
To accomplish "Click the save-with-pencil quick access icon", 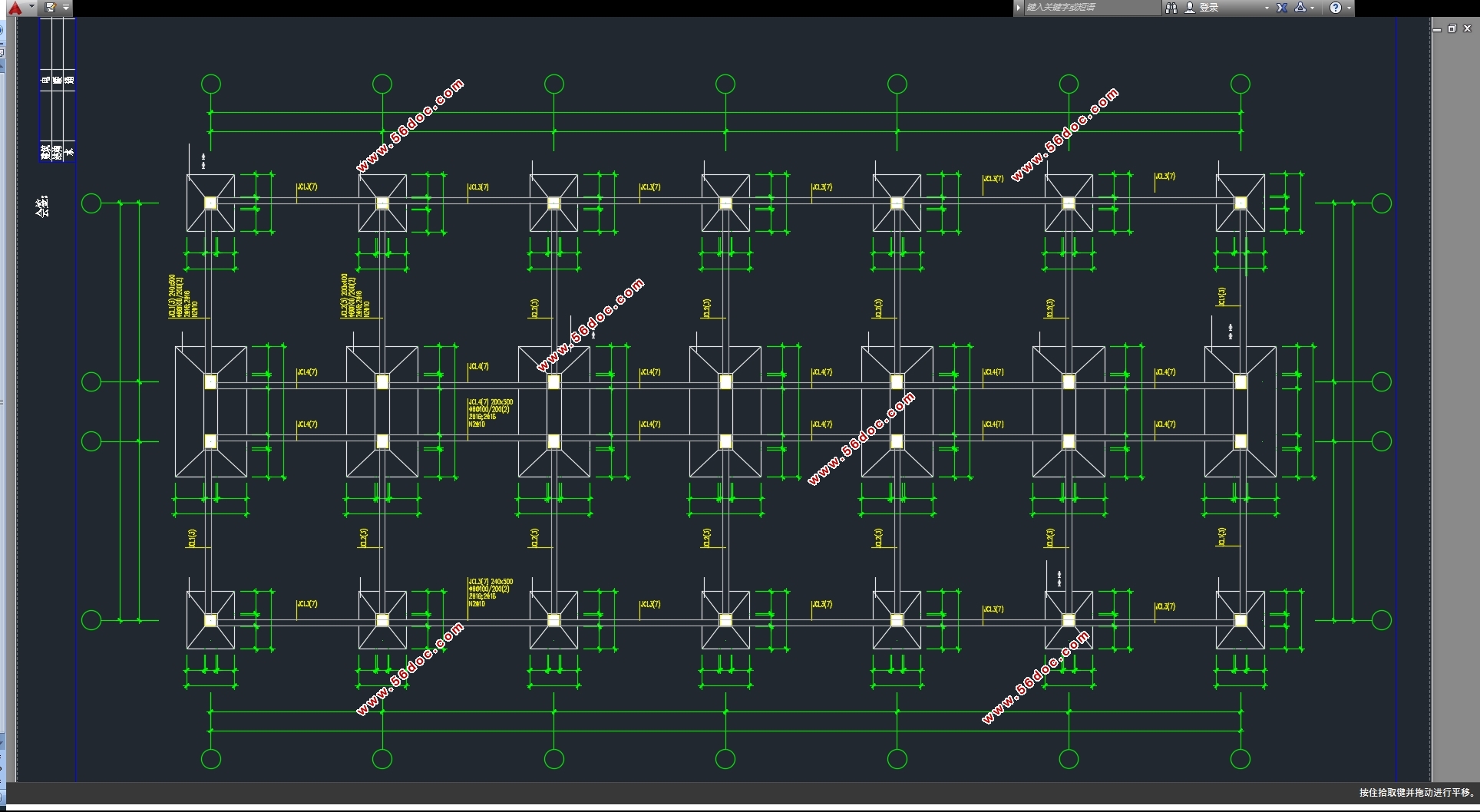I will click(x=50, y=8).
